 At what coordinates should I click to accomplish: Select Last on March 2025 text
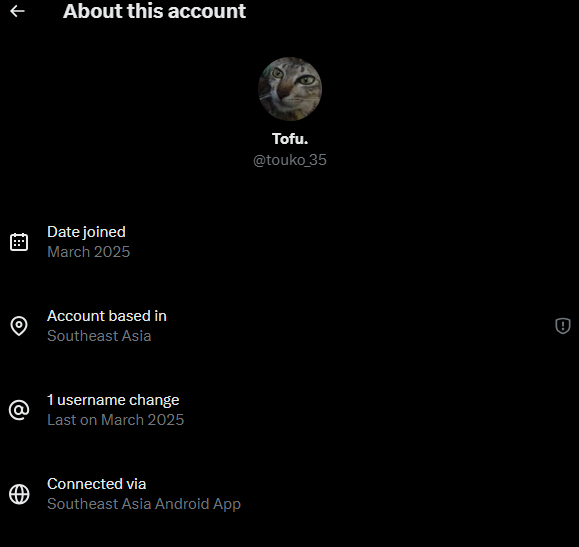point(116,420)
